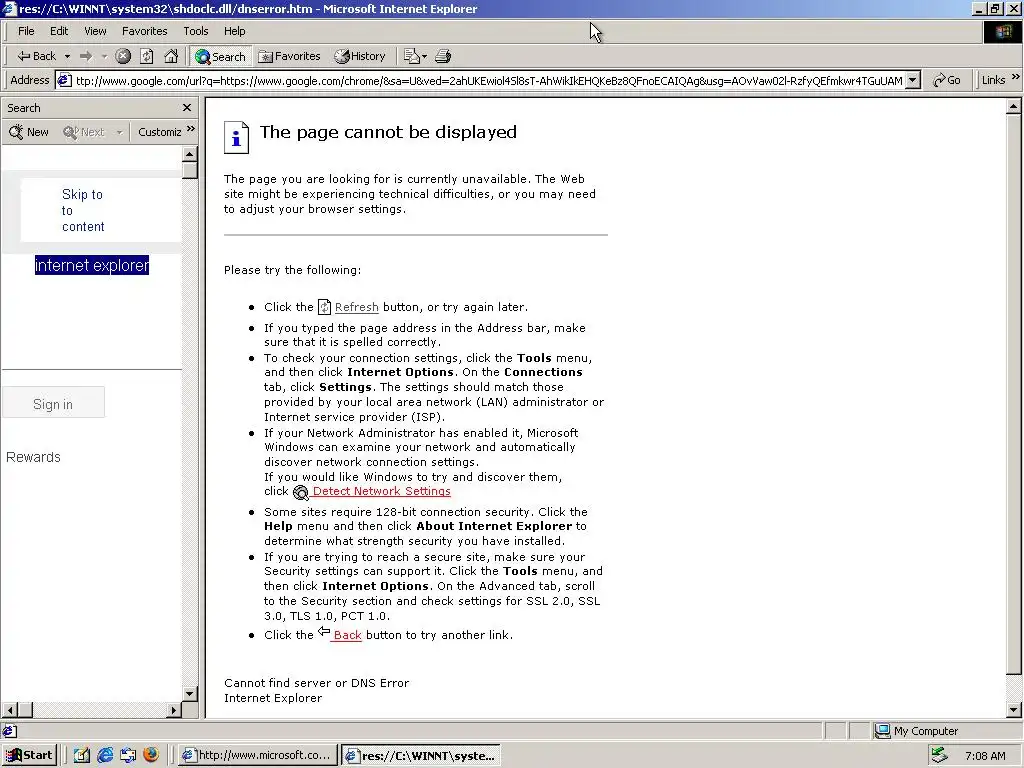Click left arrow of the Search pane horizontal scrollbar
The width and height of the screenshot is (1024, 768).
(x=10, y=710)
